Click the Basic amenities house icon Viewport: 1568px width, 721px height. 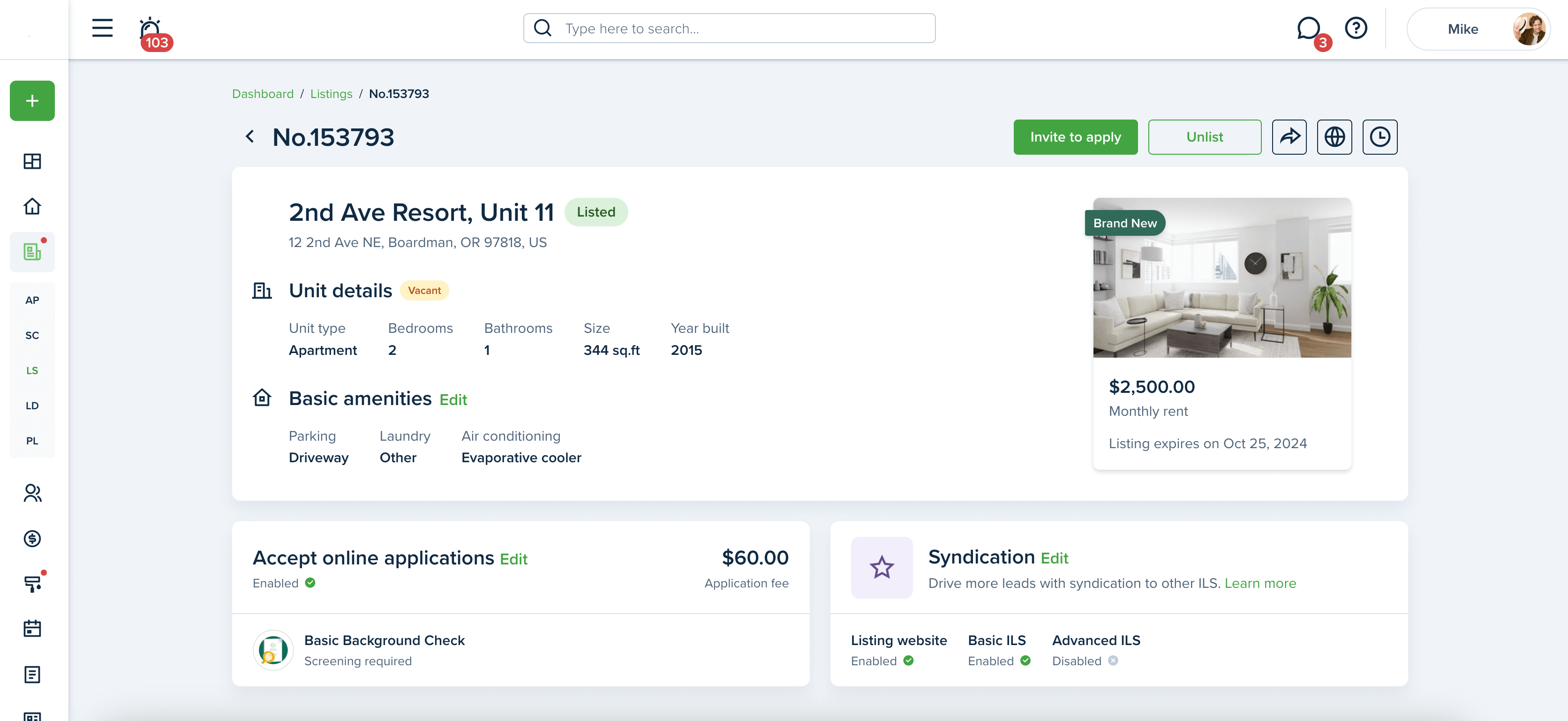[262, 398]
